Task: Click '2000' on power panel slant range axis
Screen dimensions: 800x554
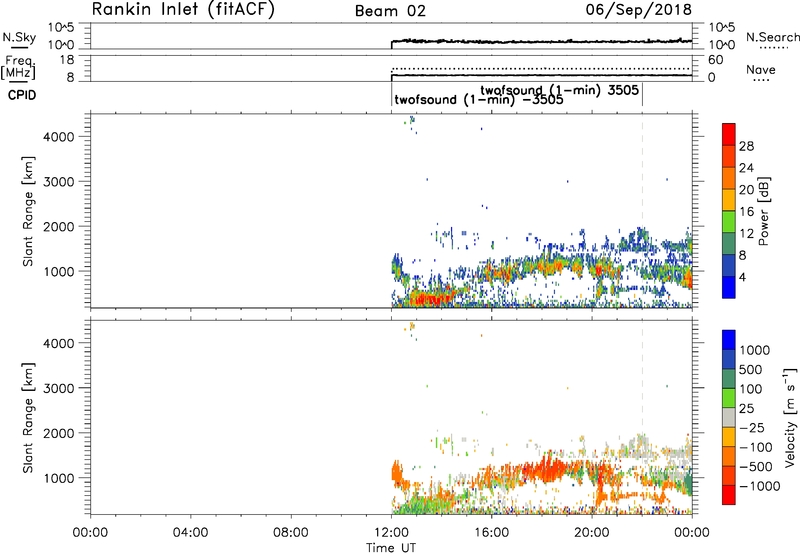Action: click(59, 226)
